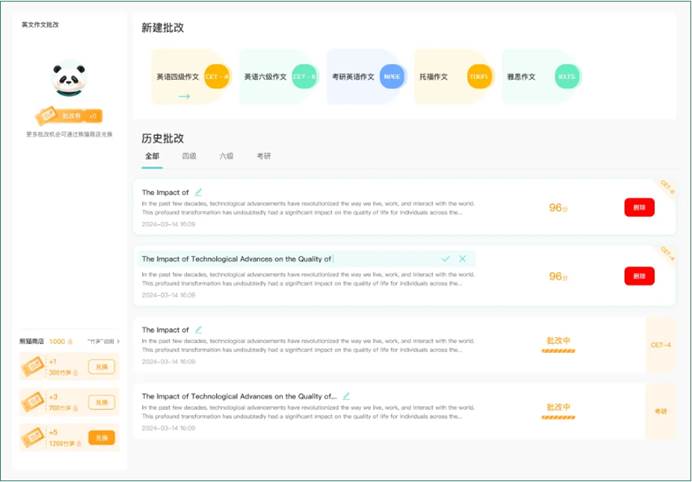Screen dimensions: 692x482
Task: Click the pencil icon on third essay title
Action: coord(198,329)
